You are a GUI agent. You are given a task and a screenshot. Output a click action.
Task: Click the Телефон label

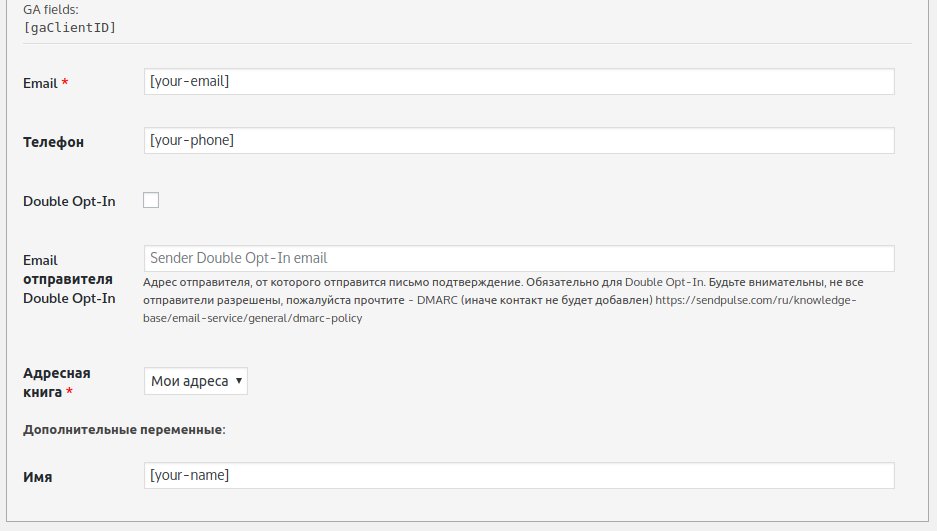point(53,142)
